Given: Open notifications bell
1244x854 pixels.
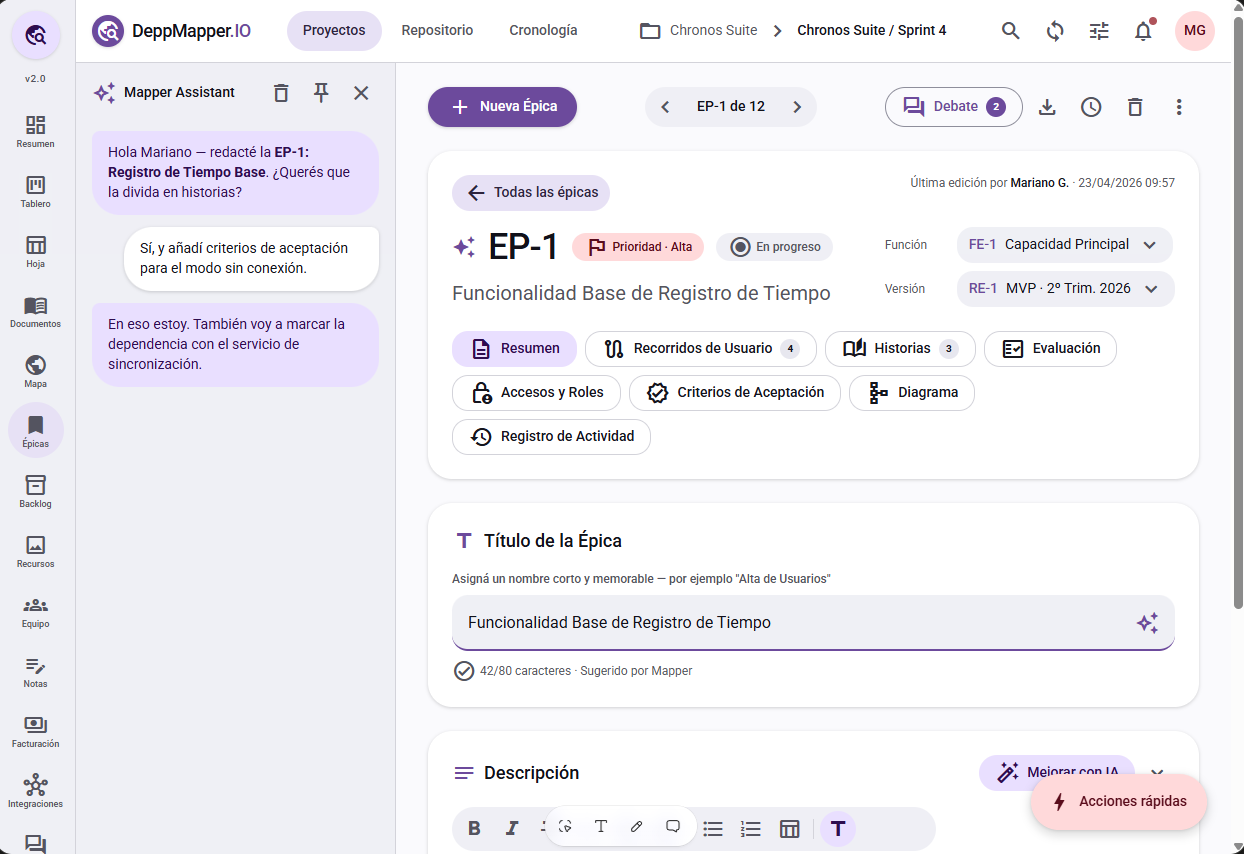Looking at the screenshot, I should coord(1143,31).
